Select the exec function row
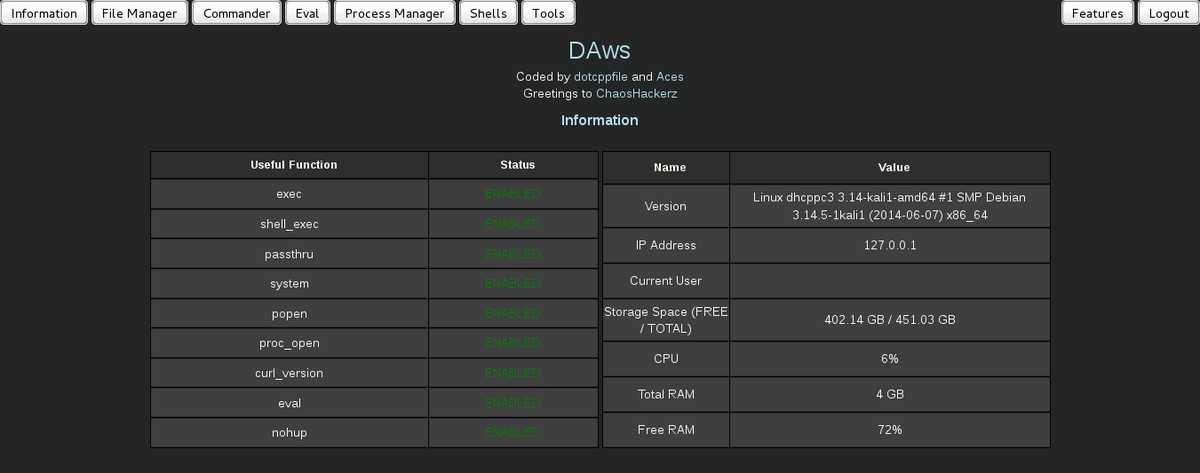1200x473 pixels. pos(373,194)
